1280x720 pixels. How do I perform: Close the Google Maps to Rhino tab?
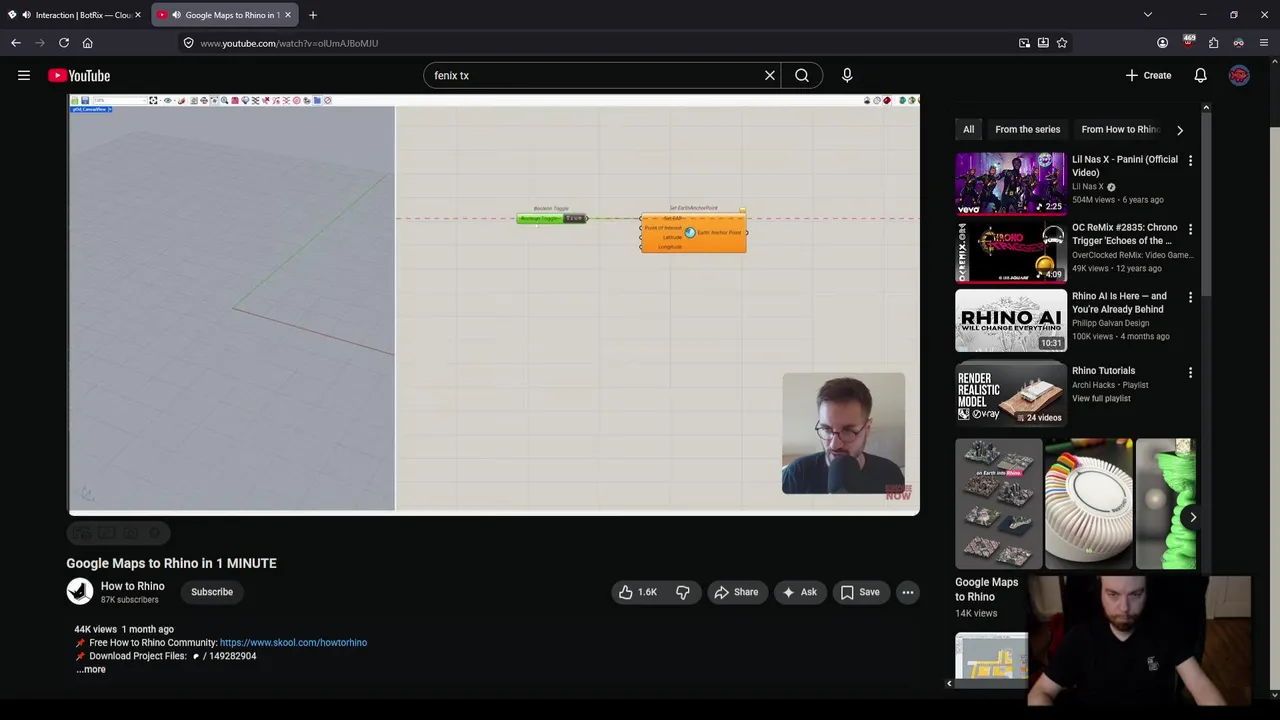(287, 15)
